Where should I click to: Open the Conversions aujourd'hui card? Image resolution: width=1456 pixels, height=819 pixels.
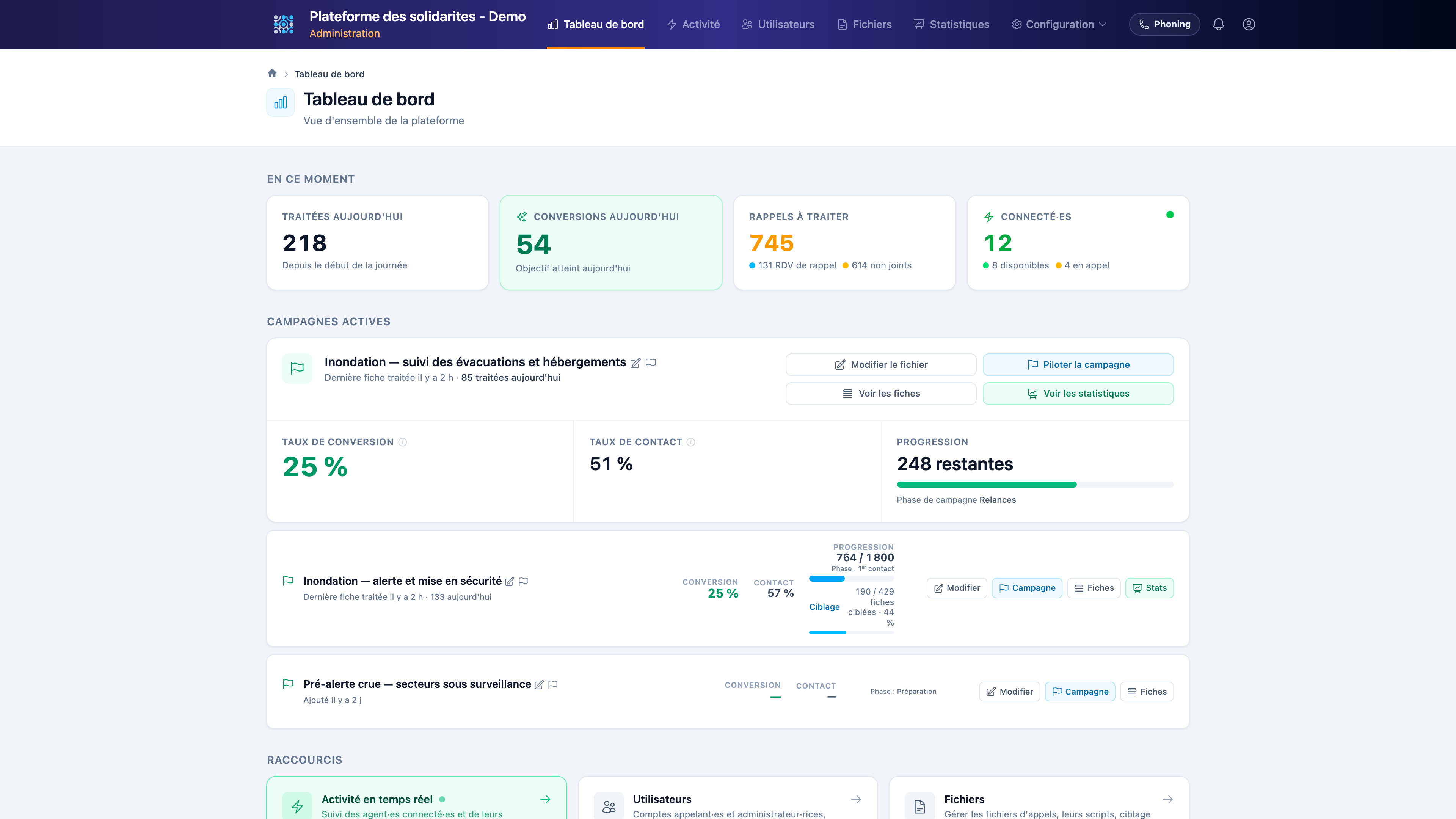tap(611, 243)
